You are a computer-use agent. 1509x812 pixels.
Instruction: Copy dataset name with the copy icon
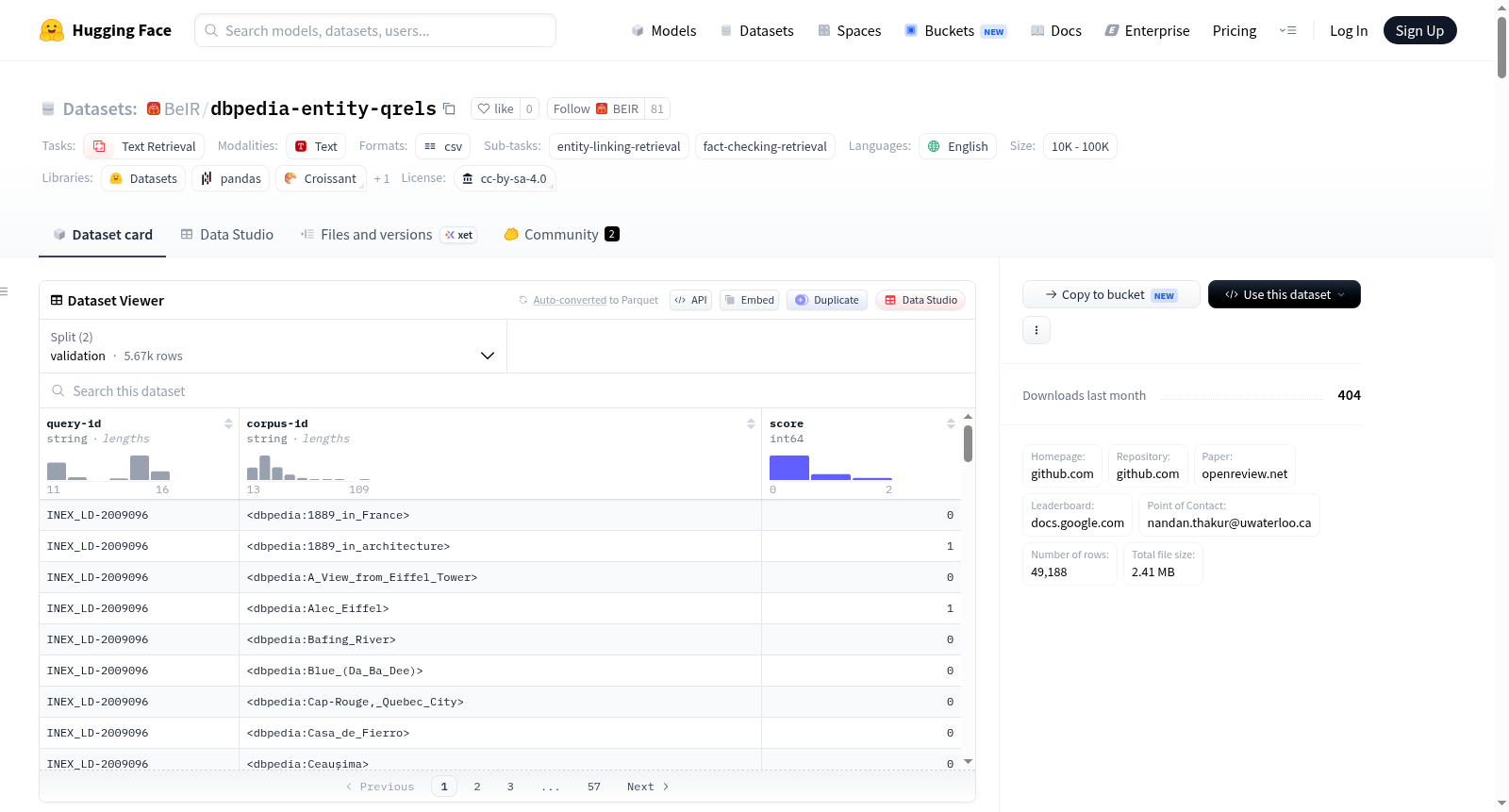(450, 109)
